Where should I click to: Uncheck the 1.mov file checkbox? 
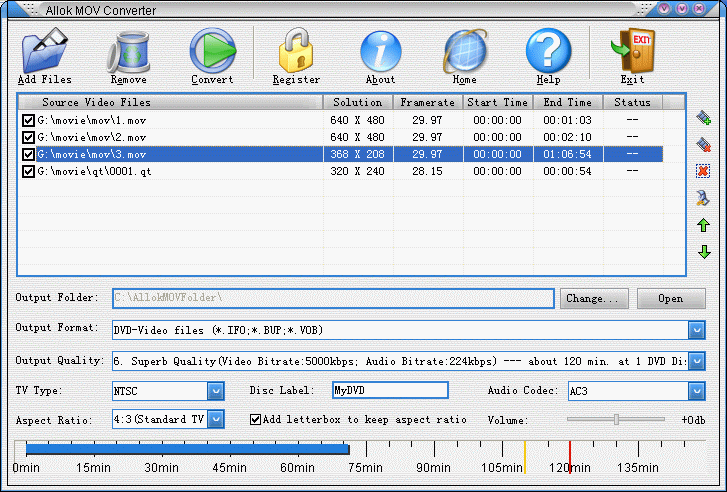[x=29, y=121]
